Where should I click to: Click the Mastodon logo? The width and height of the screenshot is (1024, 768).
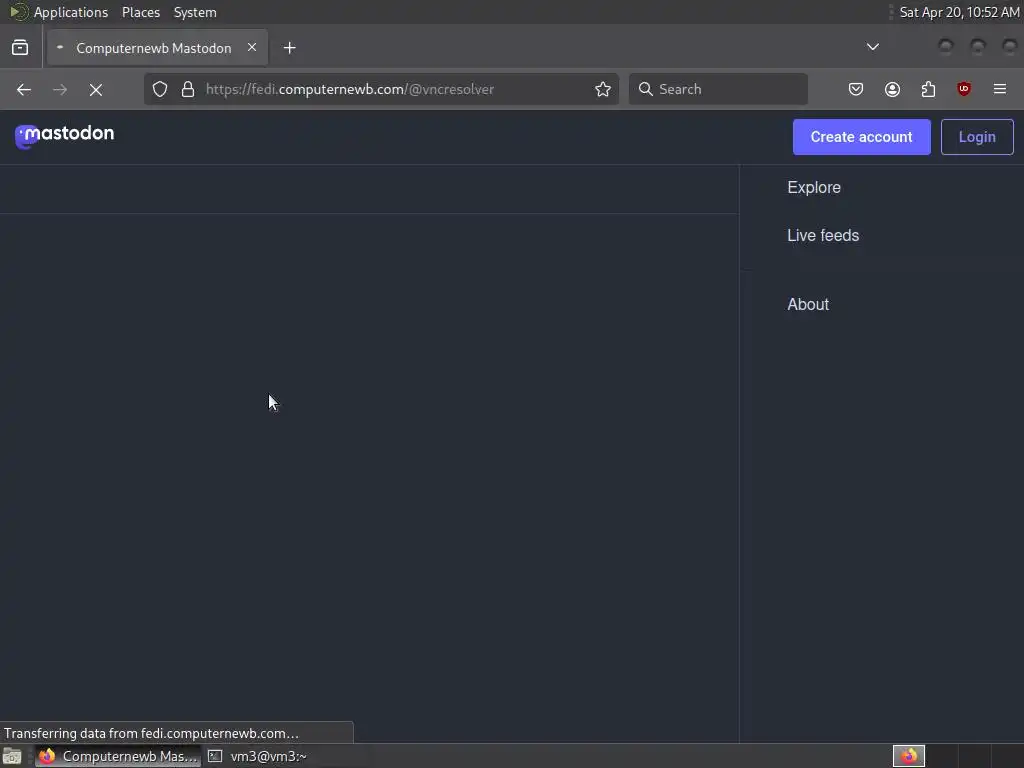64,136
